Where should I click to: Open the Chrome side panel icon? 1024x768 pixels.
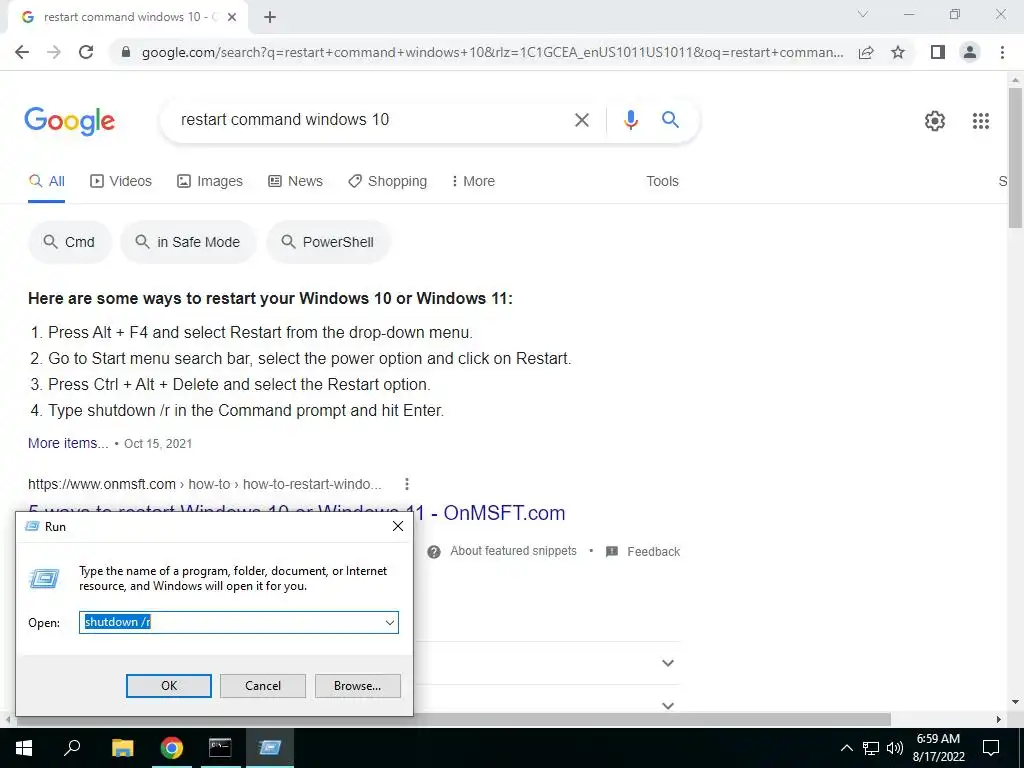pyautogui.click(x=938, y=52)
